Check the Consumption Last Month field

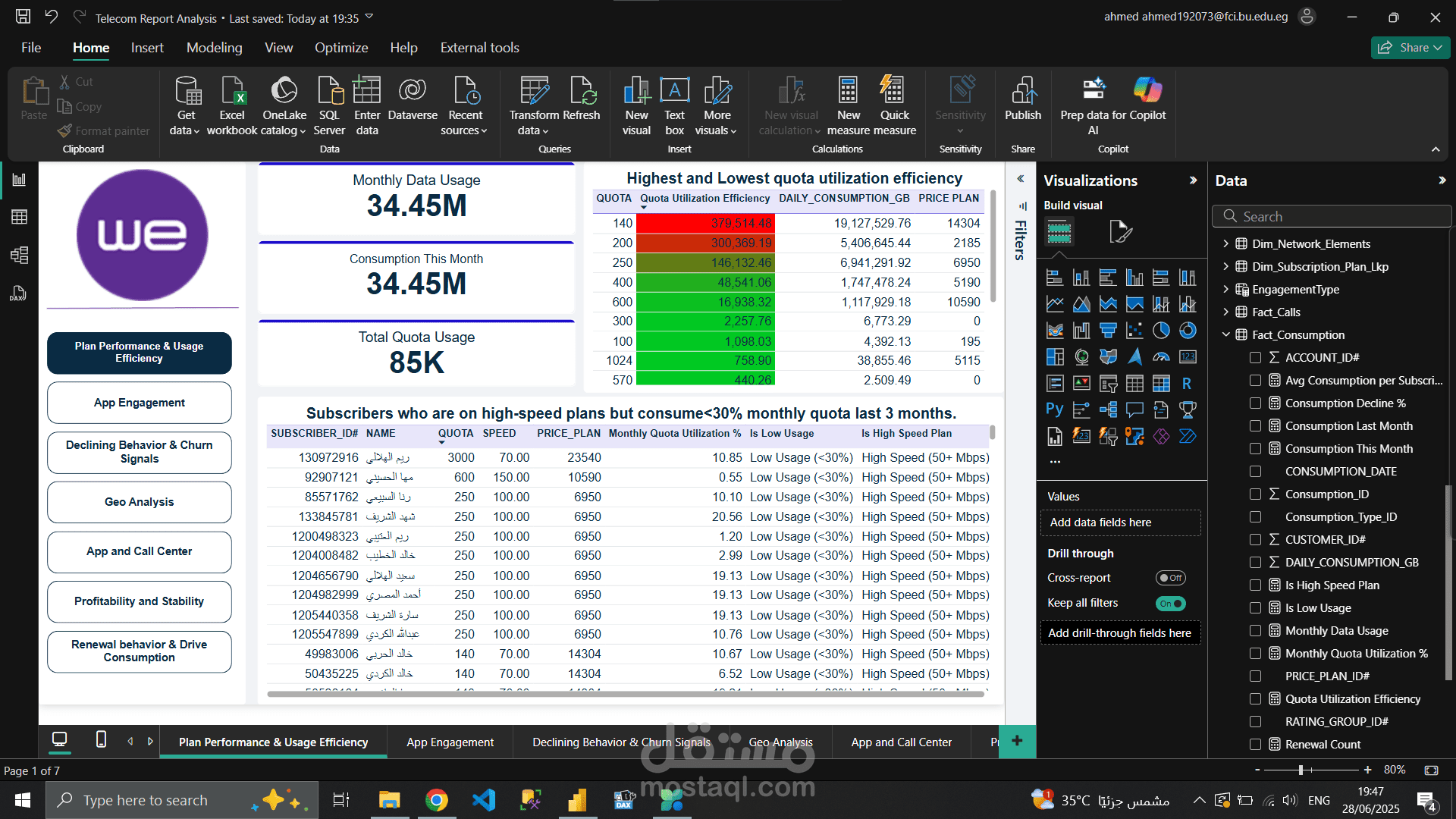1255,425
